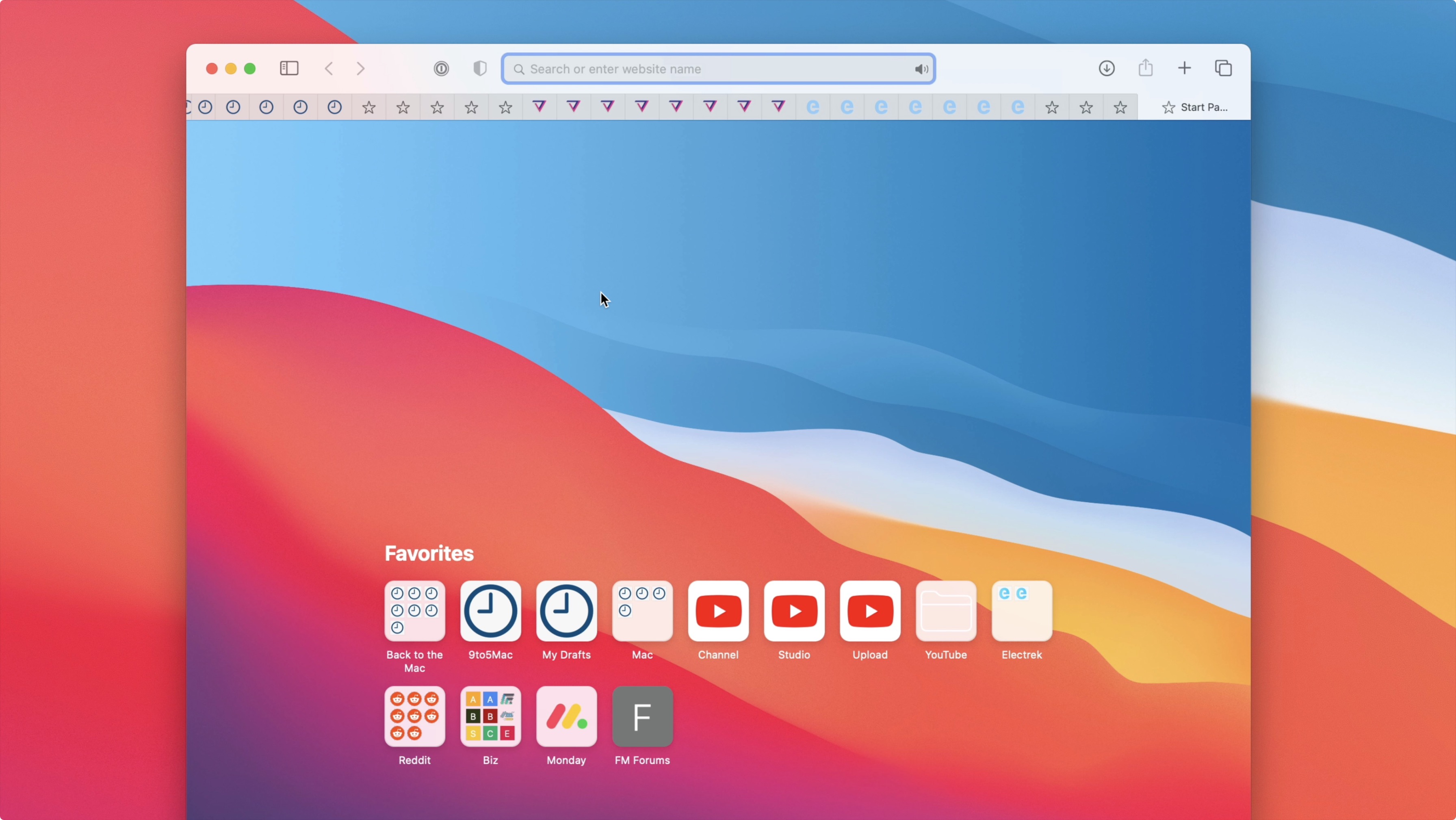Image resolution: width=1456 pixels, height=820 pixels.
Task: Open the Monday favorite
Action: tap(566, 716)
